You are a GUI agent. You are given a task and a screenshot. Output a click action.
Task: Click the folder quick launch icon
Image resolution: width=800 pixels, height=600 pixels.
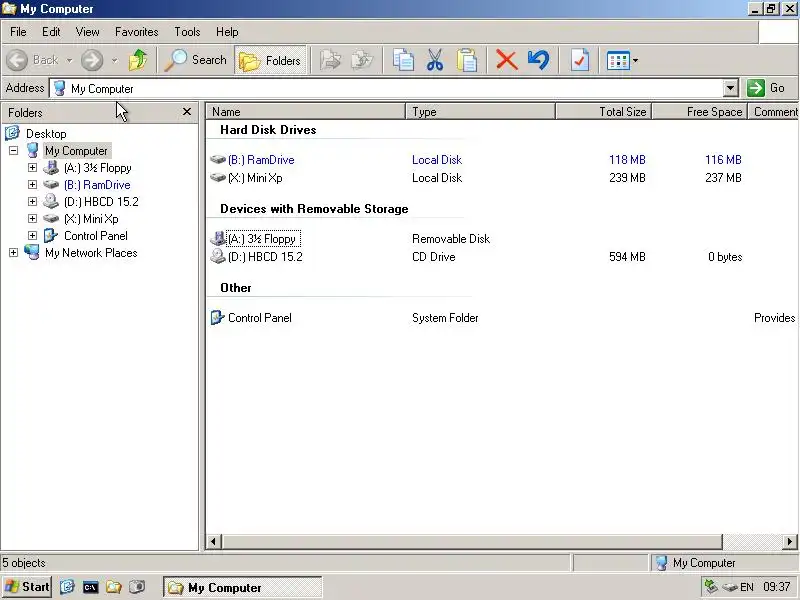(x=113, y=587)
